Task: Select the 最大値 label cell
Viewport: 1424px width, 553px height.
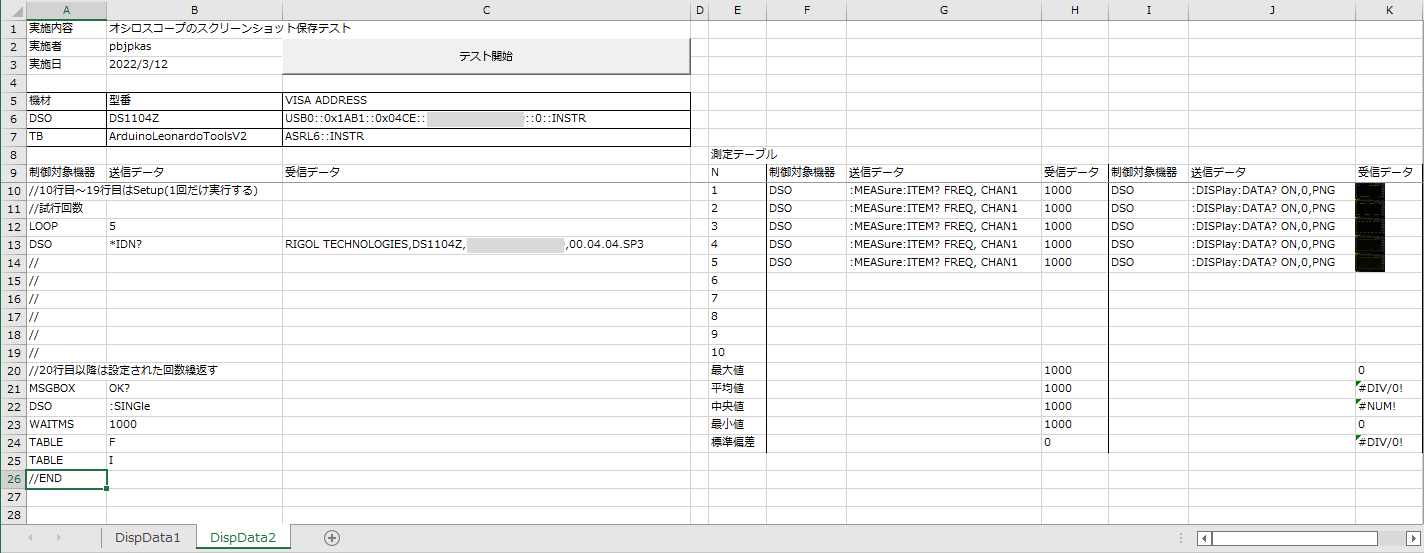Action: tap(737, 371)
